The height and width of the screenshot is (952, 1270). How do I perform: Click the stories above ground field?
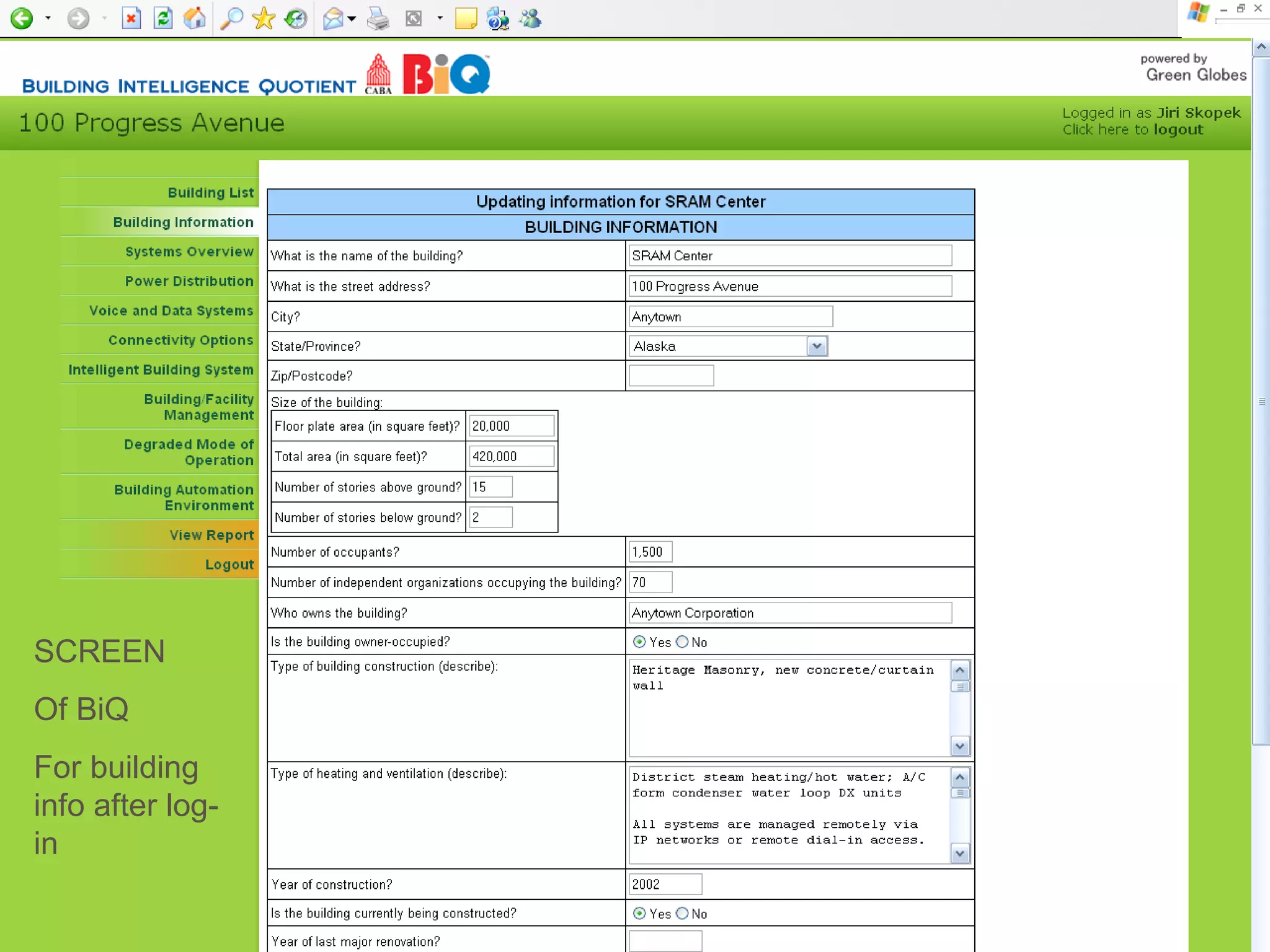click(x=491, y=487)
